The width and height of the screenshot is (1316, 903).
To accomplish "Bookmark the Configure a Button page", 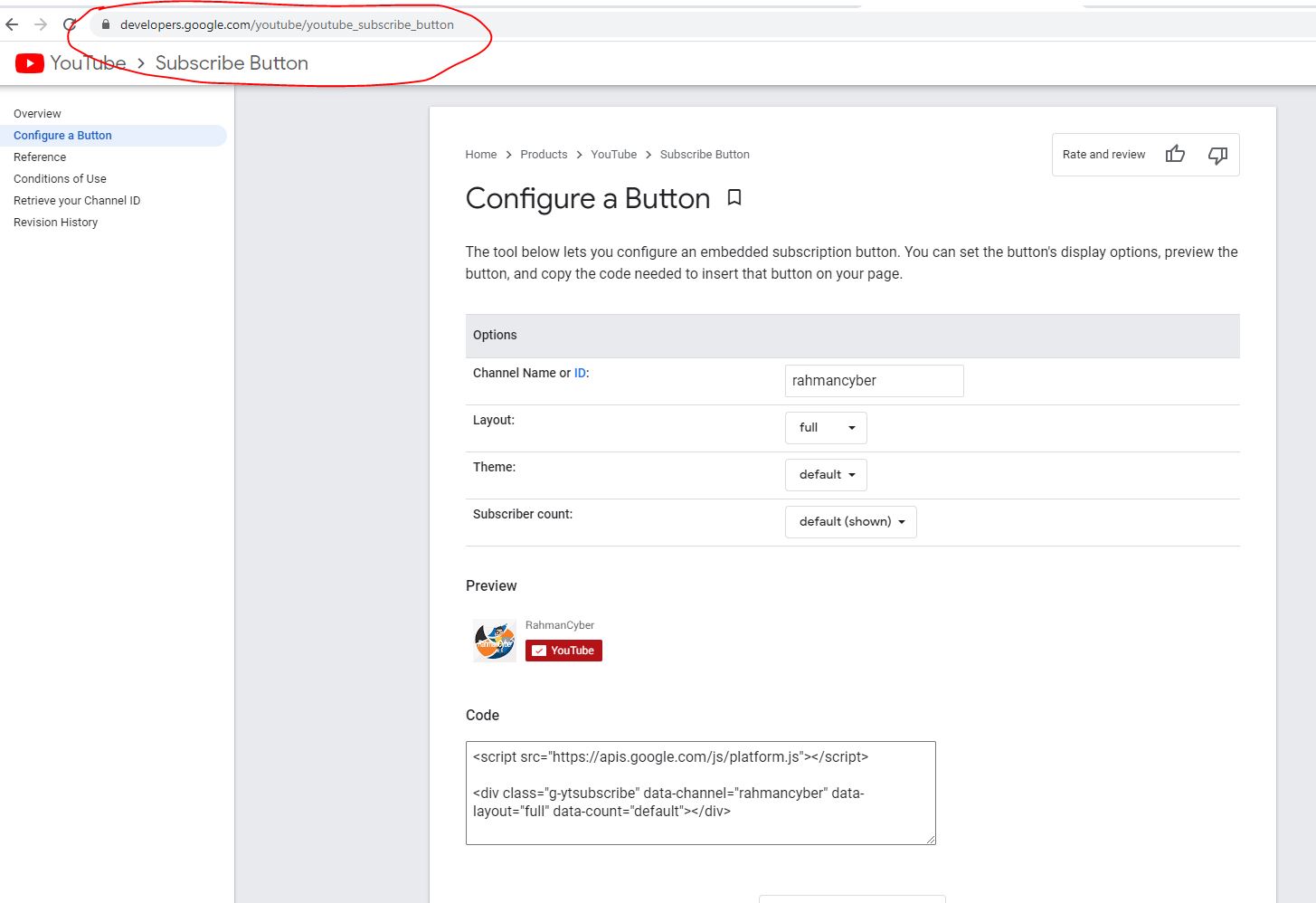I will coord(734,197).
